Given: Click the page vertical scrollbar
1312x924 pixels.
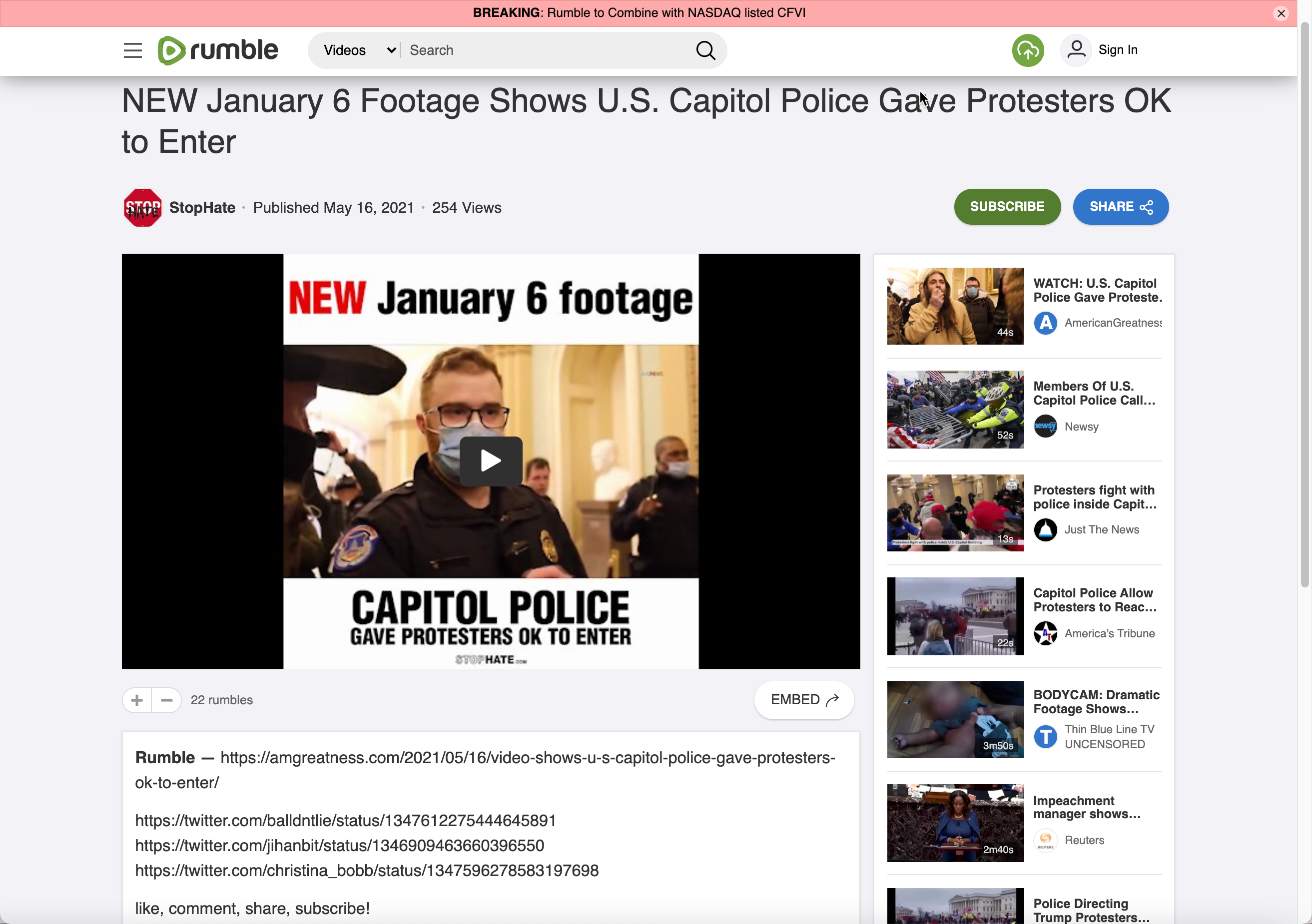Looking at the screenshot, I should (x=1304, y=303).
